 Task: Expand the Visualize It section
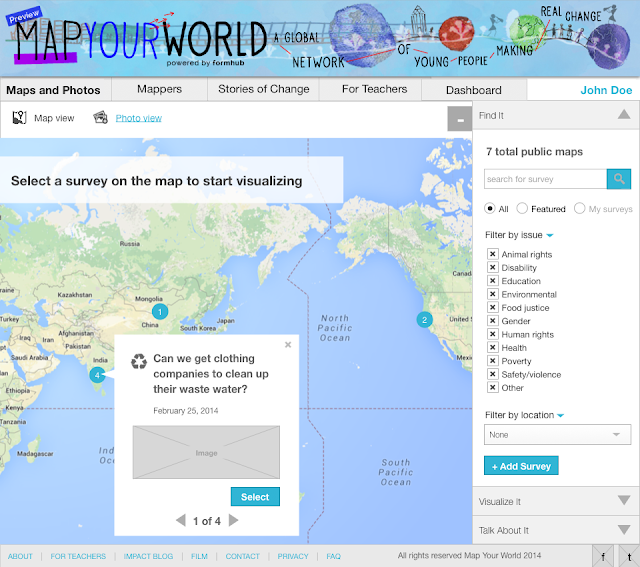click(x=624, y=500)
